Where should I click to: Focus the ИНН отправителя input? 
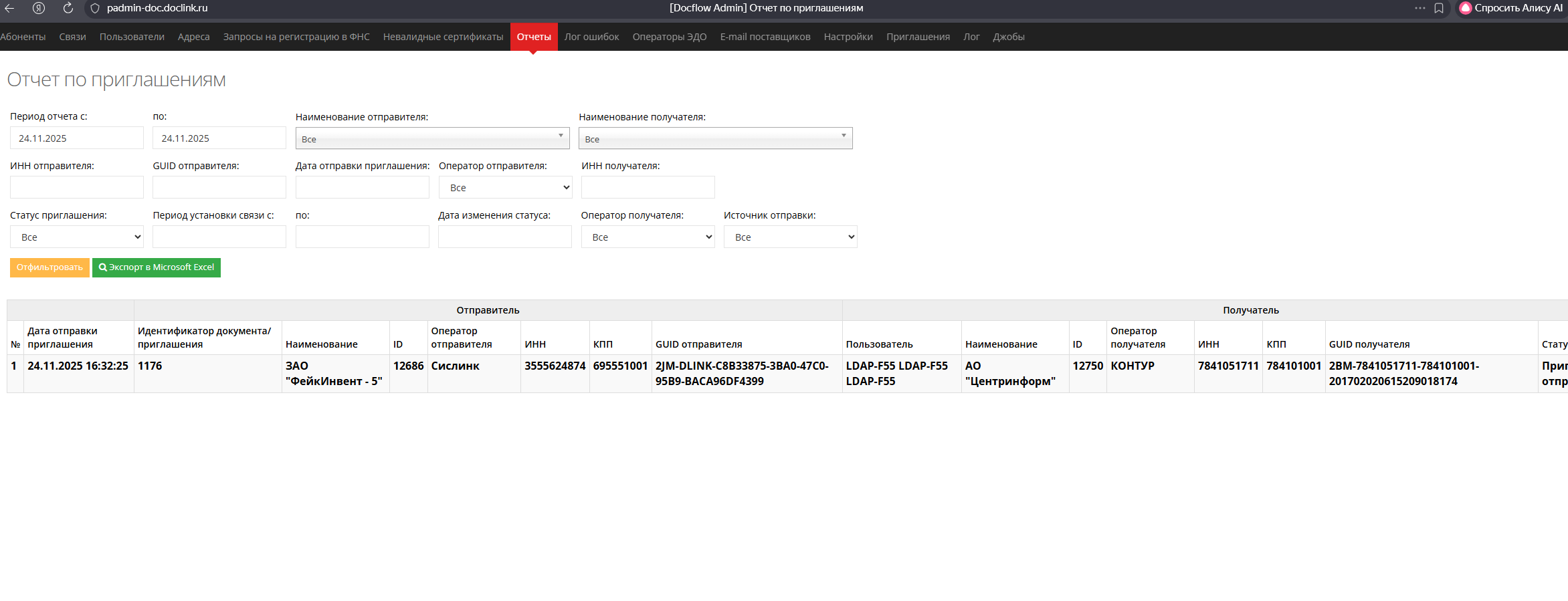click(77, 187)
